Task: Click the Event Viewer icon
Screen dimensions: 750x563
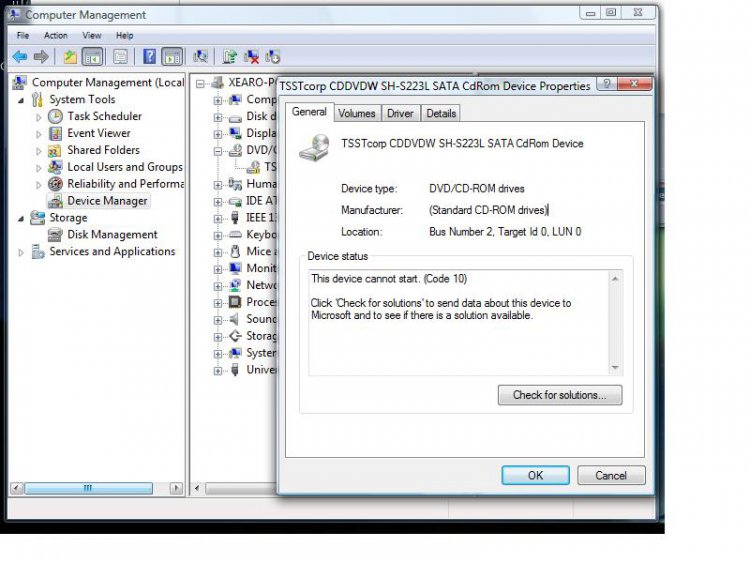Action: tap(55, 133)
